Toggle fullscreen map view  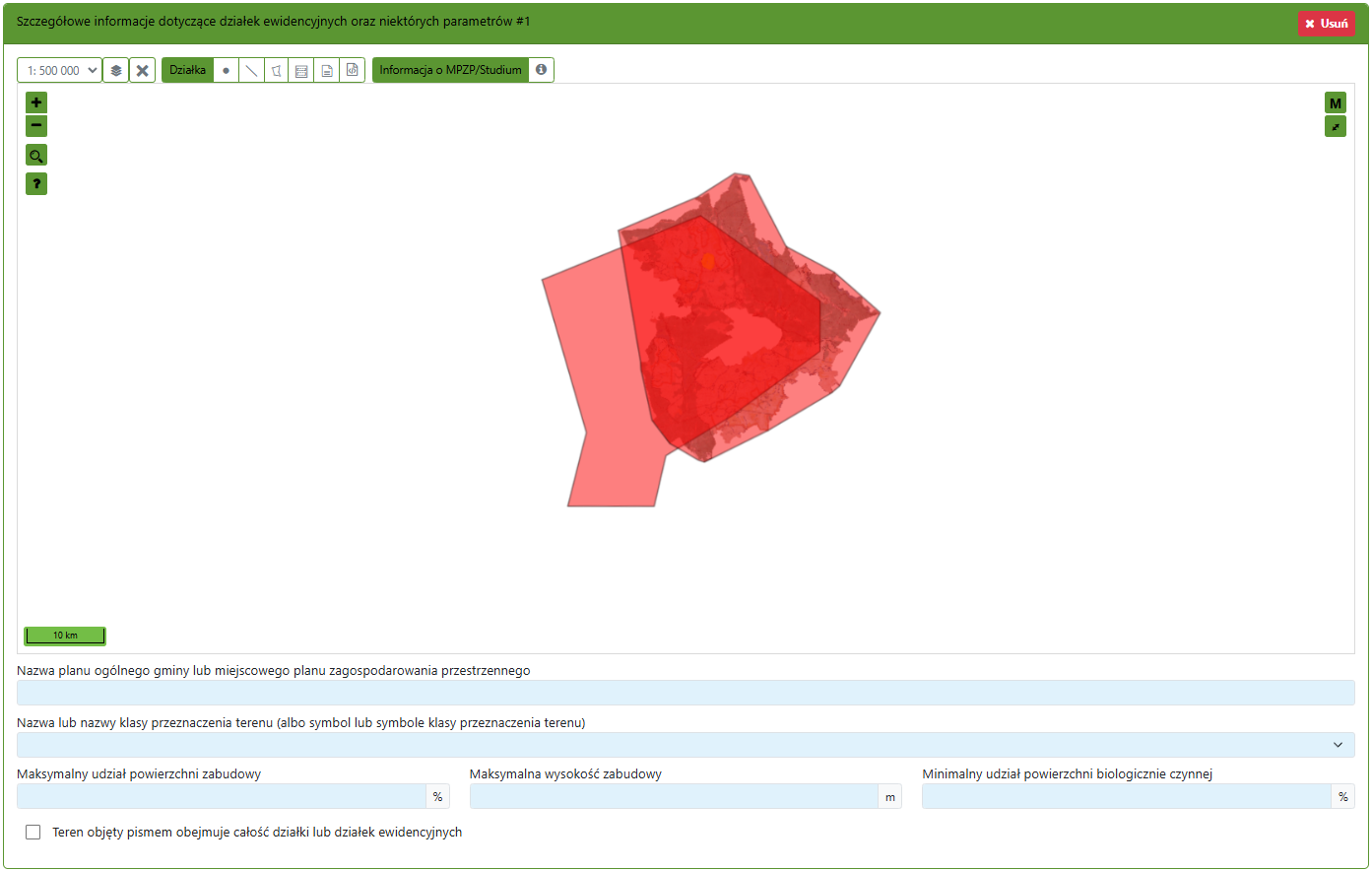point(1336,126)
